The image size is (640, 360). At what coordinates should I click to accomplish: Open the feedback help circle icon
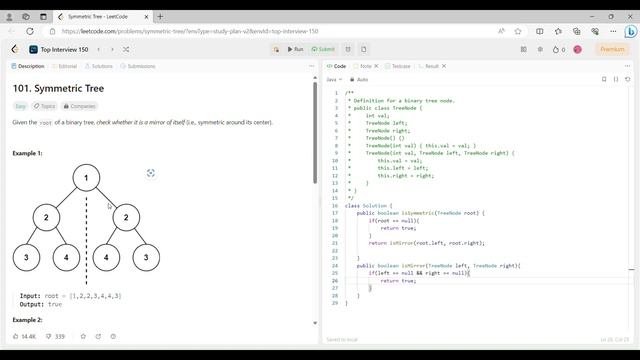click(113, 336)
